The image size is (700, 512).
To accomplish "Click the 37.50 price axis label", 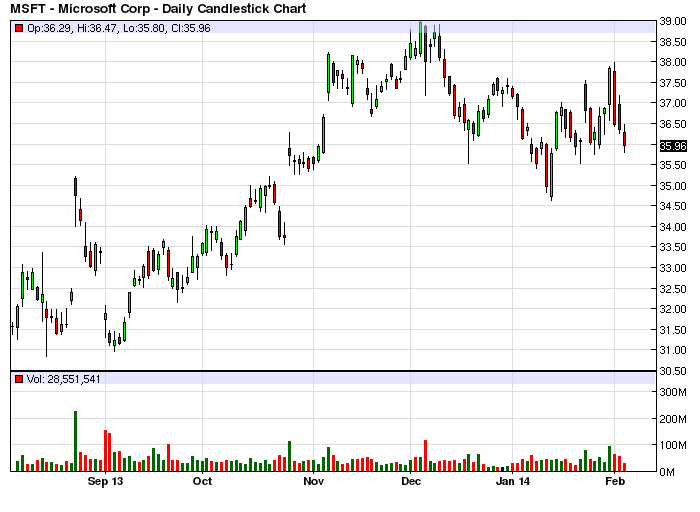I will 673,83.
